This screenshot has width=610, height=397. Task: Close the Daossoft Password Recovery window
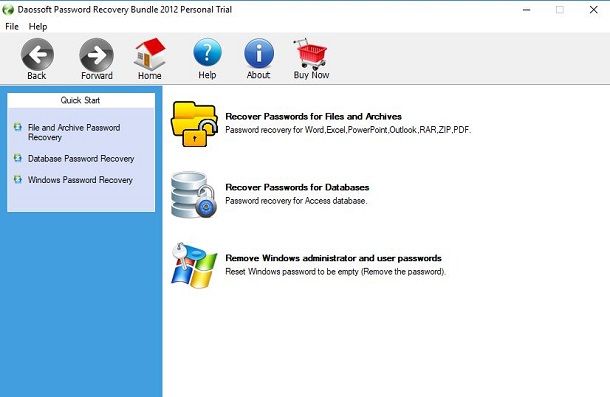click(594, 10)
